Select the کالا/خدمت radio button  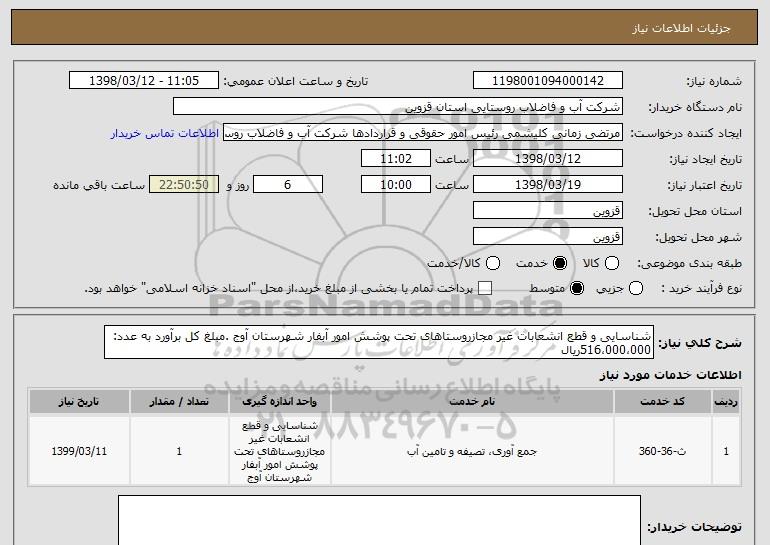[x=493, y=263]
